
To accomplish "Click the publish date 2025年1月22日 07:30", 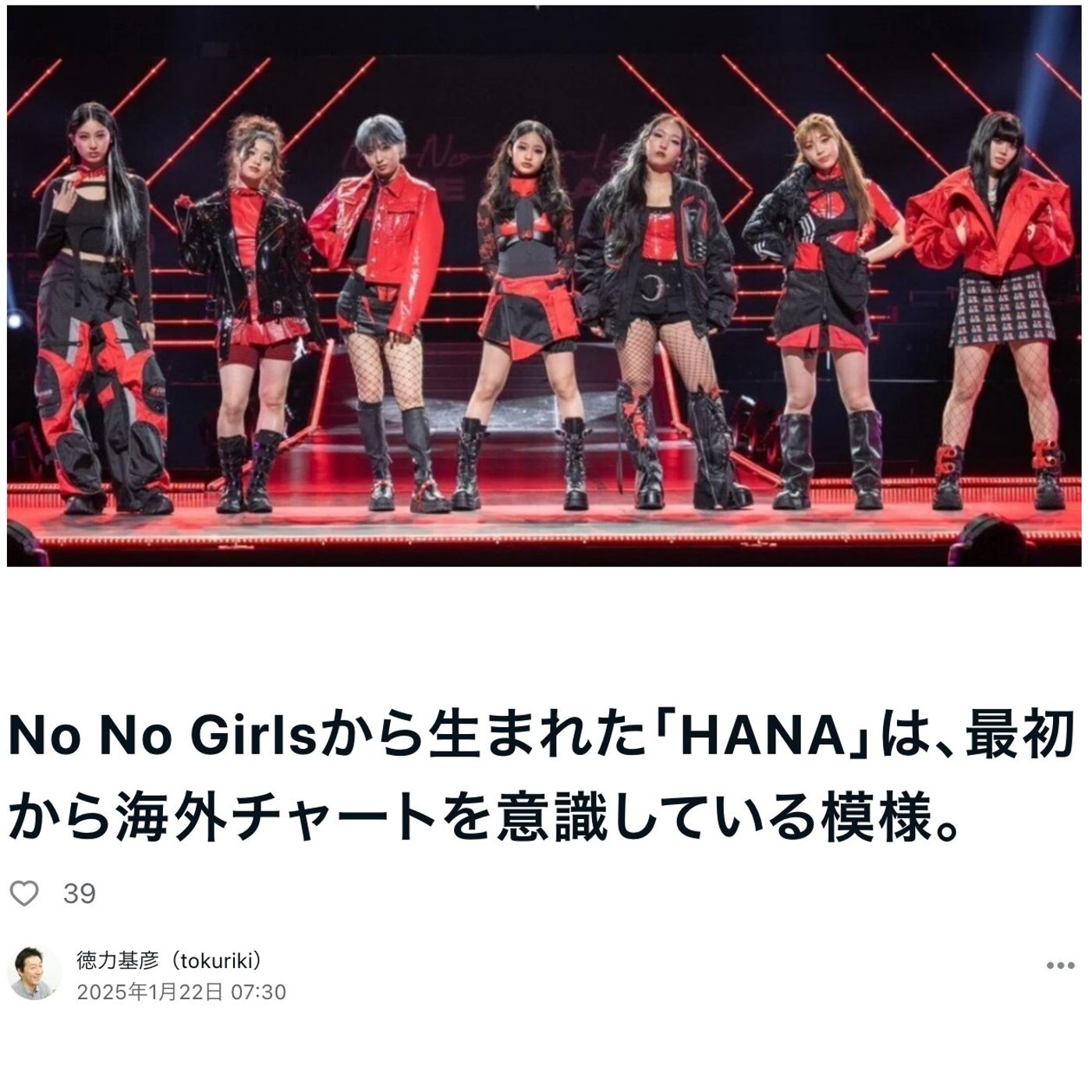I will (x=181, y=992).
